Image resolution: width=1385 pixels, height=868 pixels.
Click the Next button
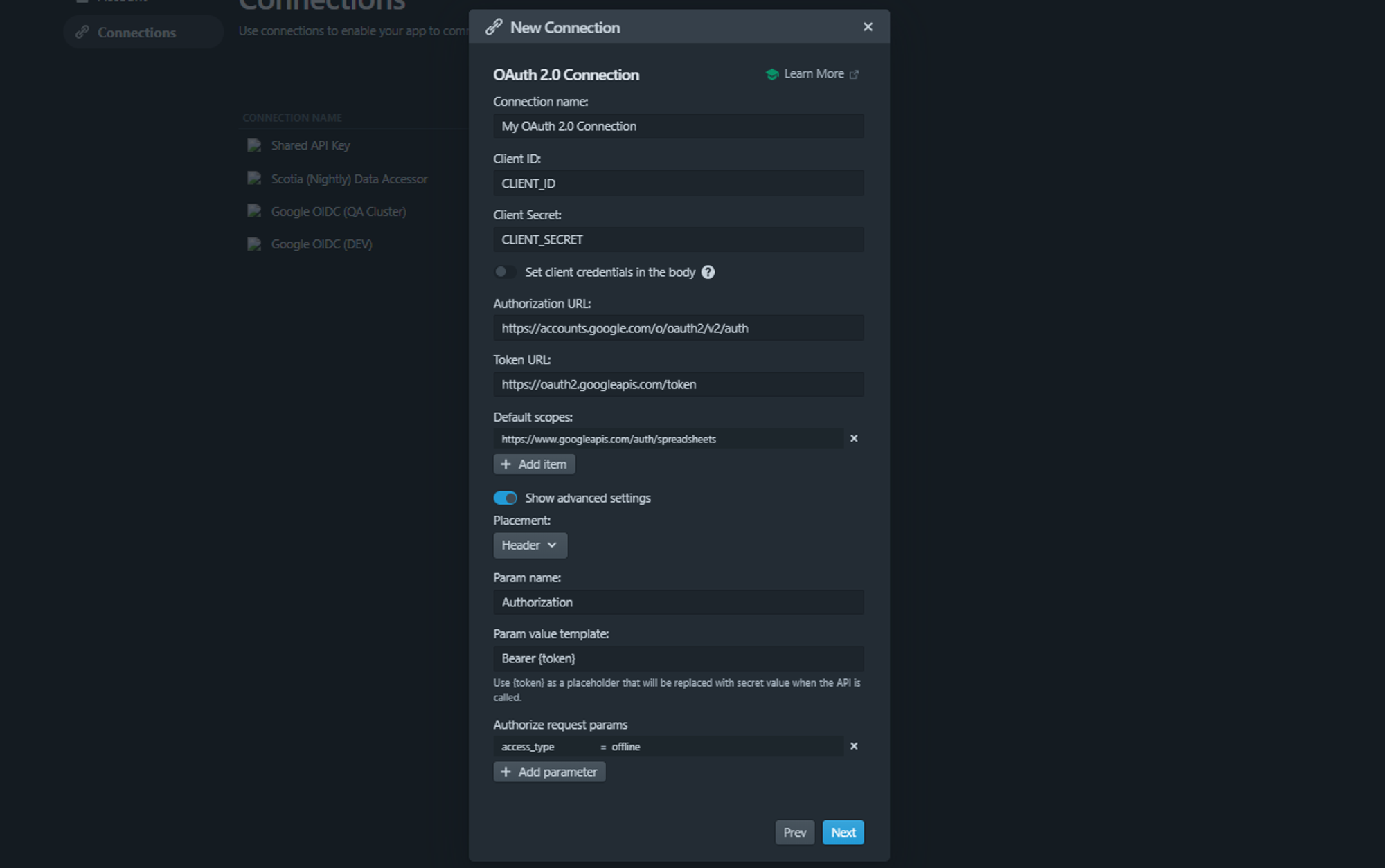[x=843, y=831]
